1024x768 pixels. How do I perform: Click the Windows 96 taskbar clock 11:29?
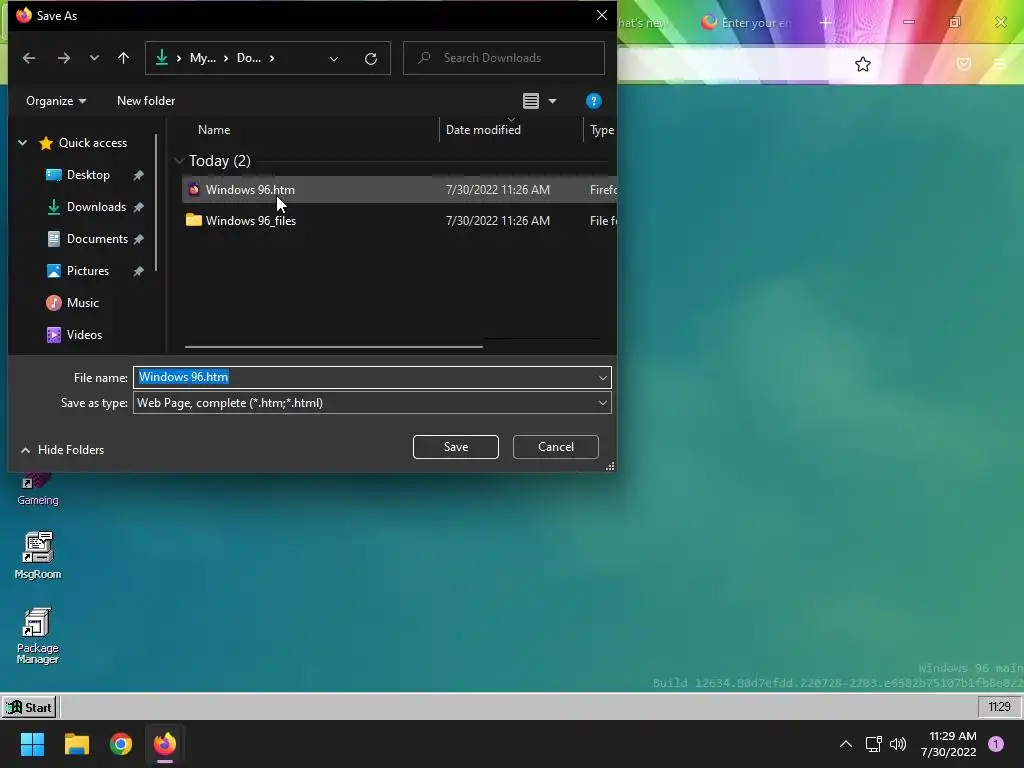coord(999,707)
